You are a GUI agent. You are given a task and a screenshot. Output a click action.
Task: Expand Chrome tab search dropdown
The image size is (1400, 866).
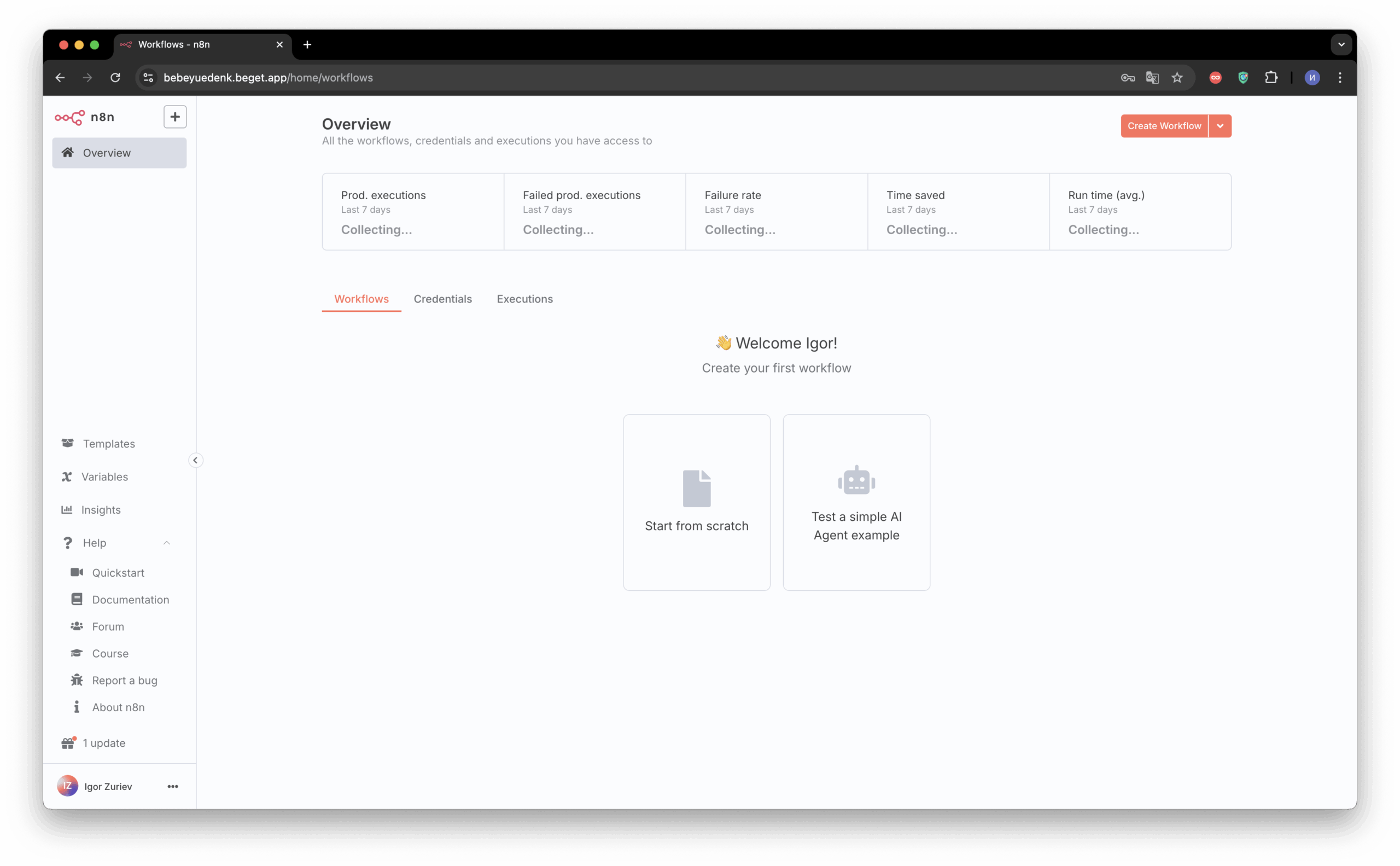point(1340,45)
